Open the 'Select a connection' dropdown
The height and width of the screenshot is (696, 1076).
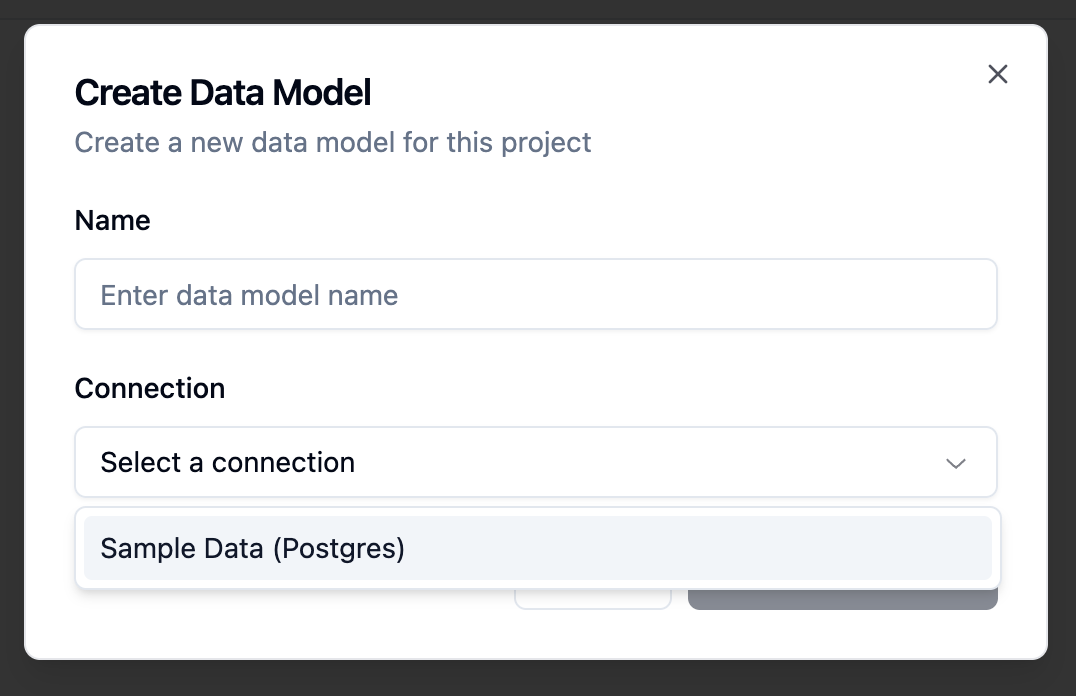[536, 462]
